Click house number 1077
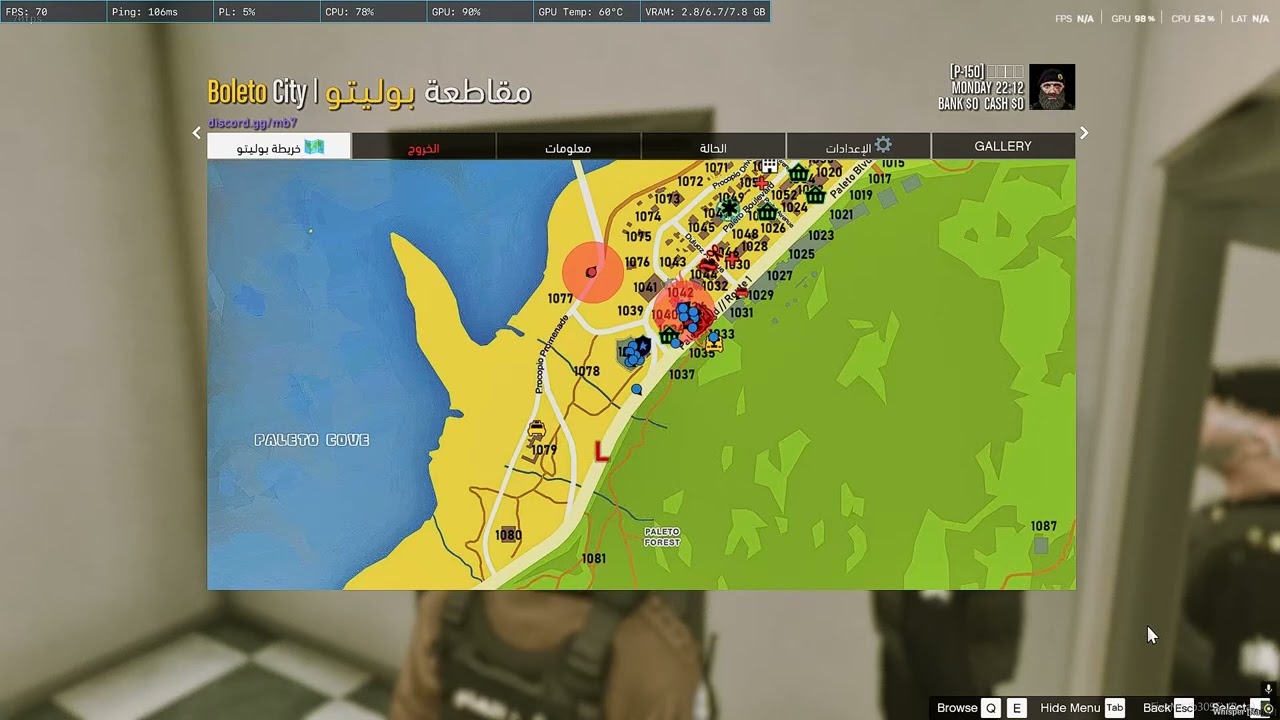Viewport: 1280px width, 720px height. 560,299
